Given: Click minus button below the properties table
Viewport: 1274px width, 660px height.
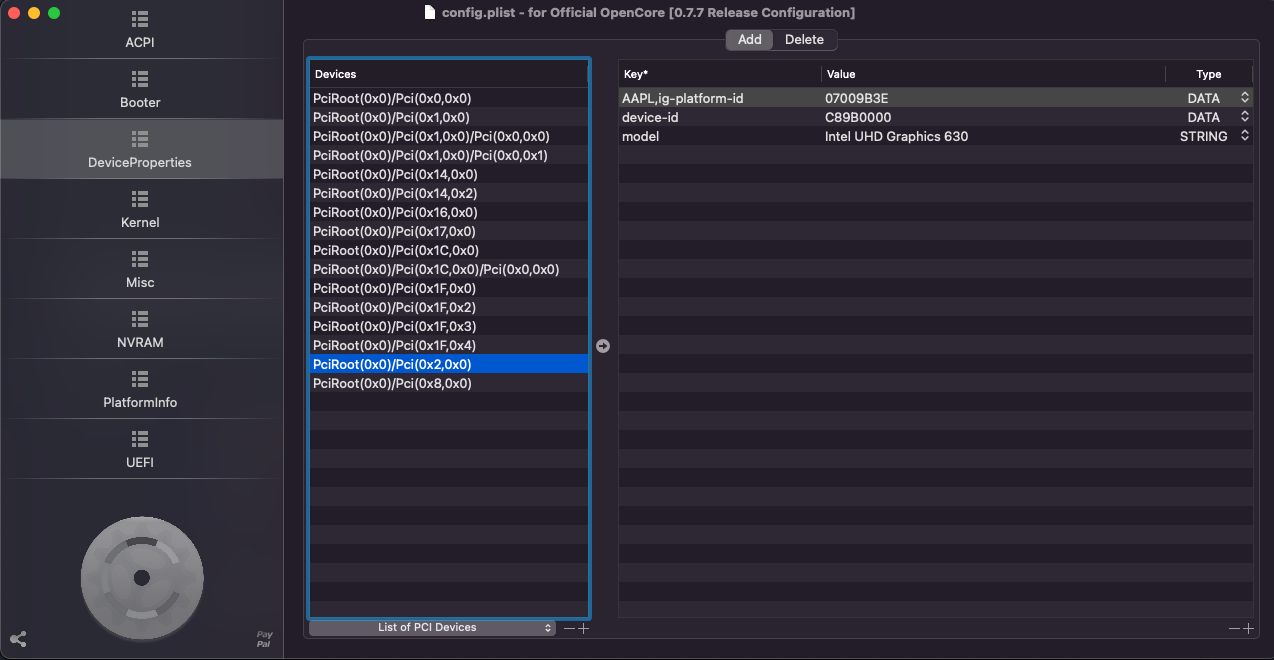Looking at the screenshot, I should point(1235,628).
